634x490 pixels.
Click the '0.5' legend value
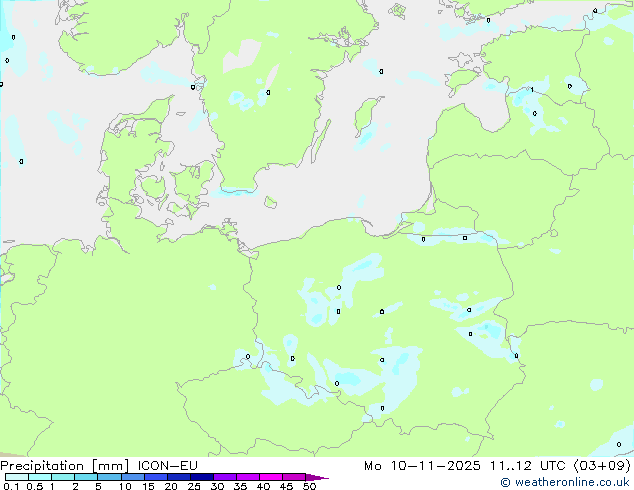pyautogui.click(x=35, y=486)
